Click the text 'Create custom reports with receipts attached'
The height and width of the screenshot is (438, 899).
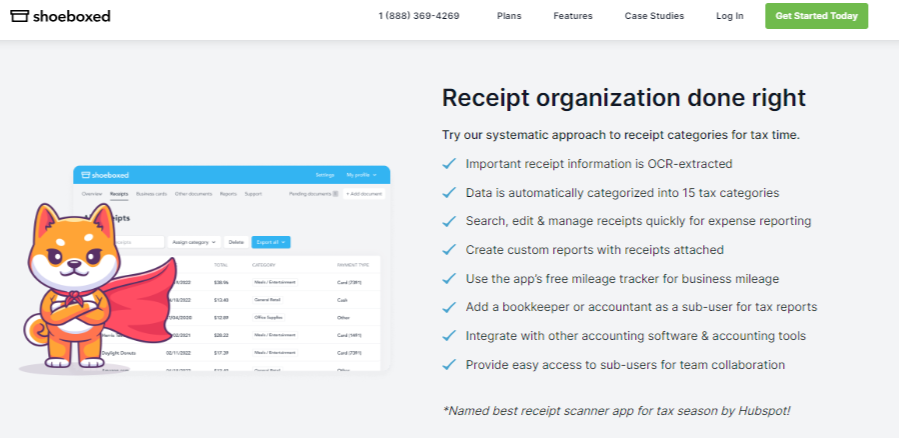coord(595,250)
